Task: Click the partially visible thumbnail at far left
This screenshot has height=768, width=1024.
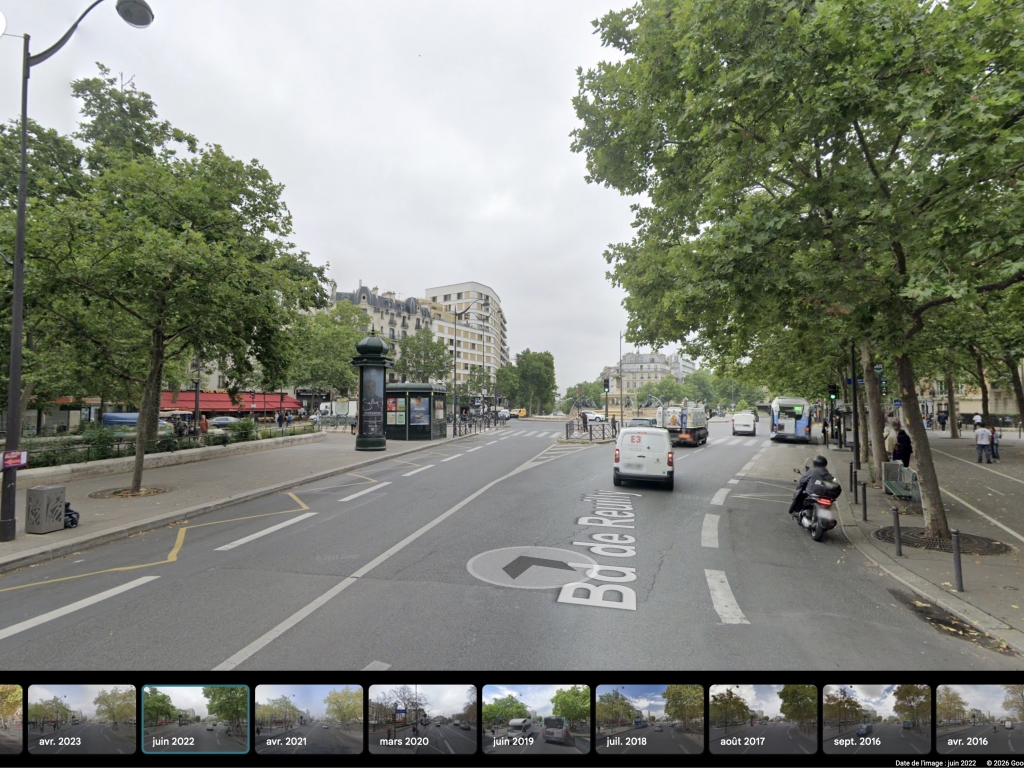Action: point(10,718)
